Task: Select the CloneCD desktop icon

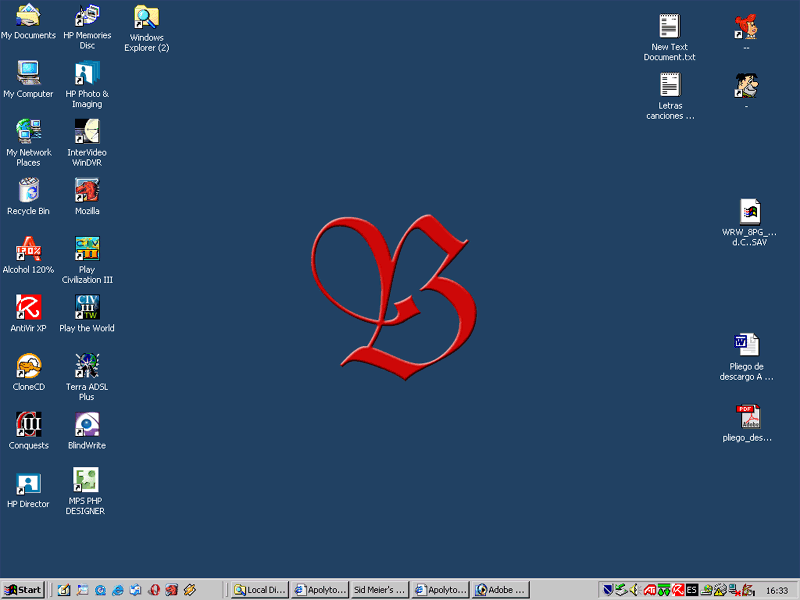Action: coord(28,366)
